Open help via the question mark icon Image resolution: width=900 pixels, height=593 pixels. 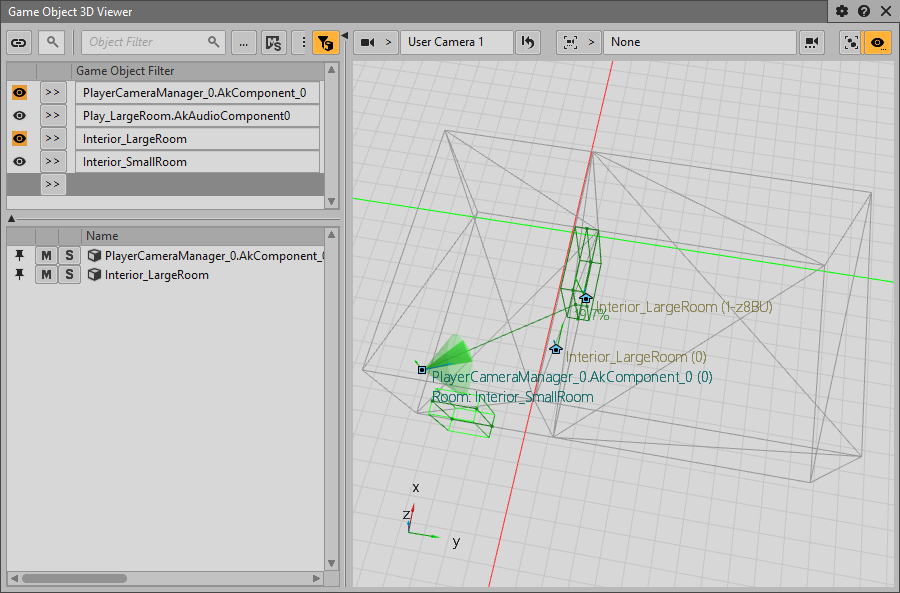tap(864, 11)
